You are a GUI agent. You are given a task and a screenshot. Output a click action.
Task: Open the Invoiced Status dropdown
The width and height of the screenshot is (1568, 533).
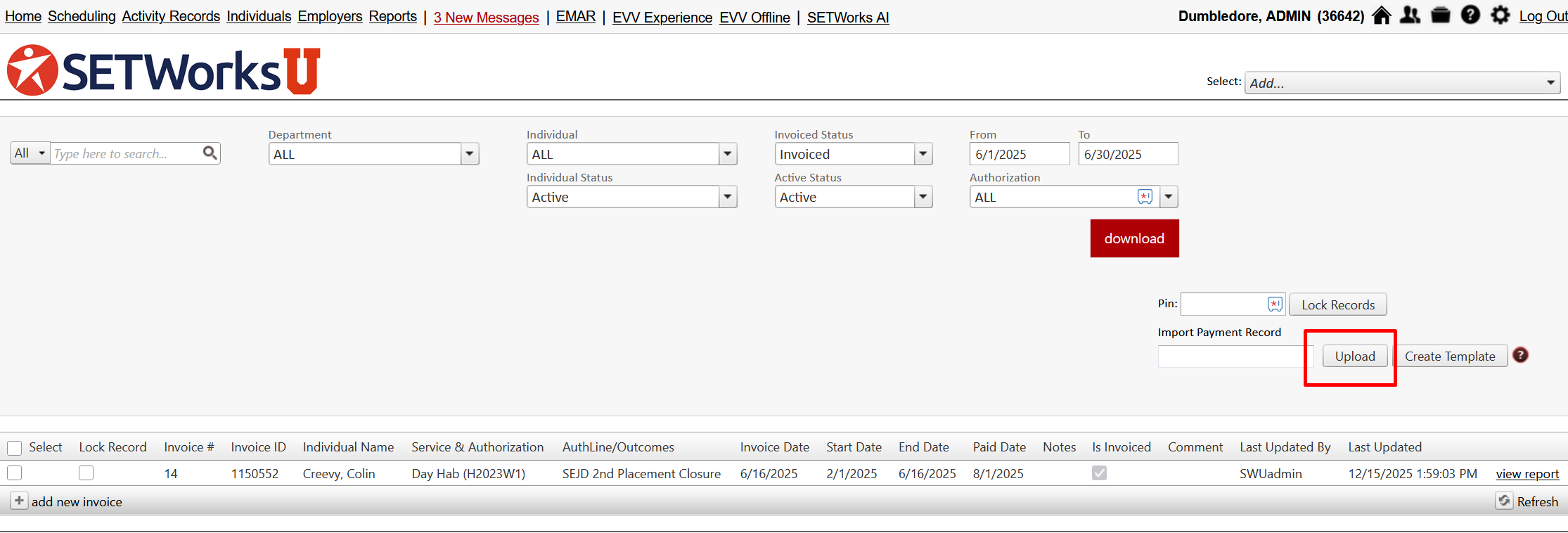click(923, 154)
